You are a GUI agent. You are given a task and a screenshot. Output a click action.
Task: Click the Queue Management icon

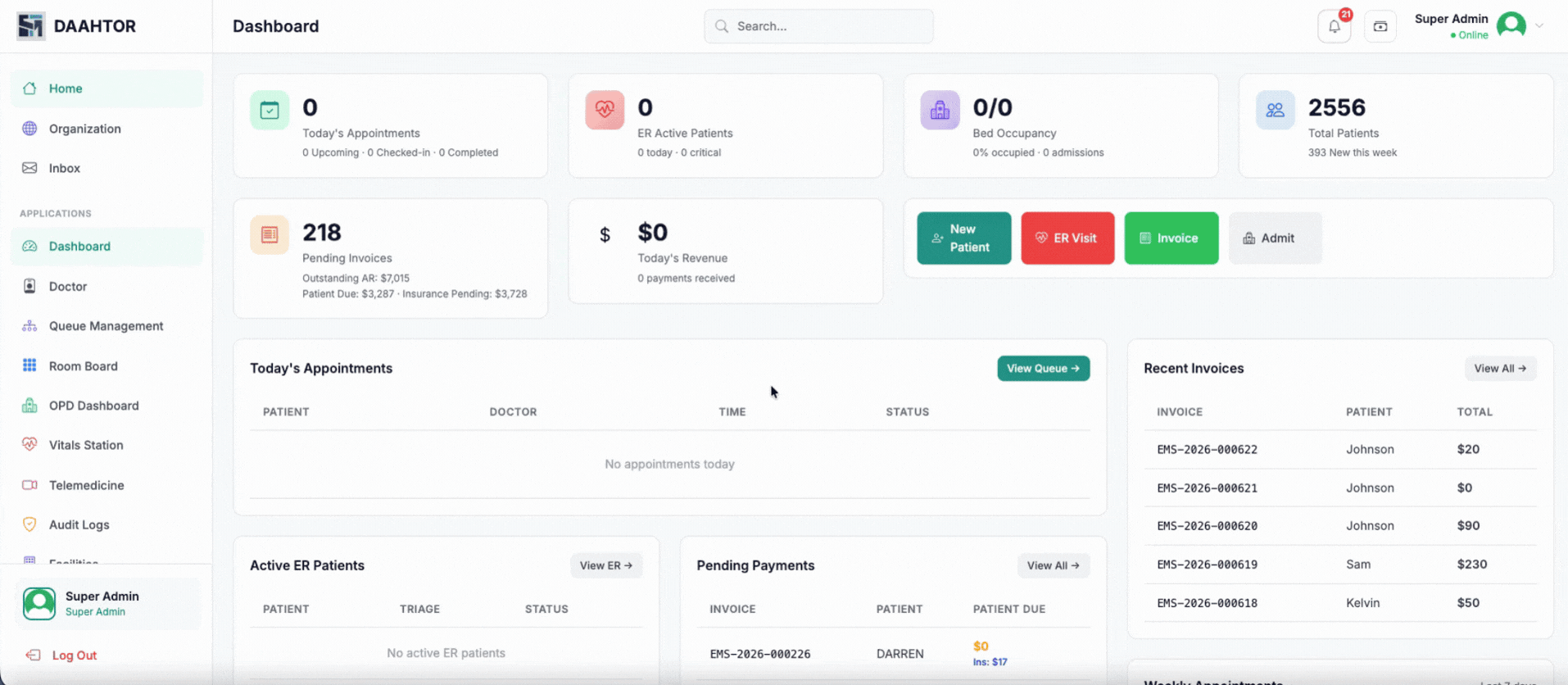tap(29, 326)
